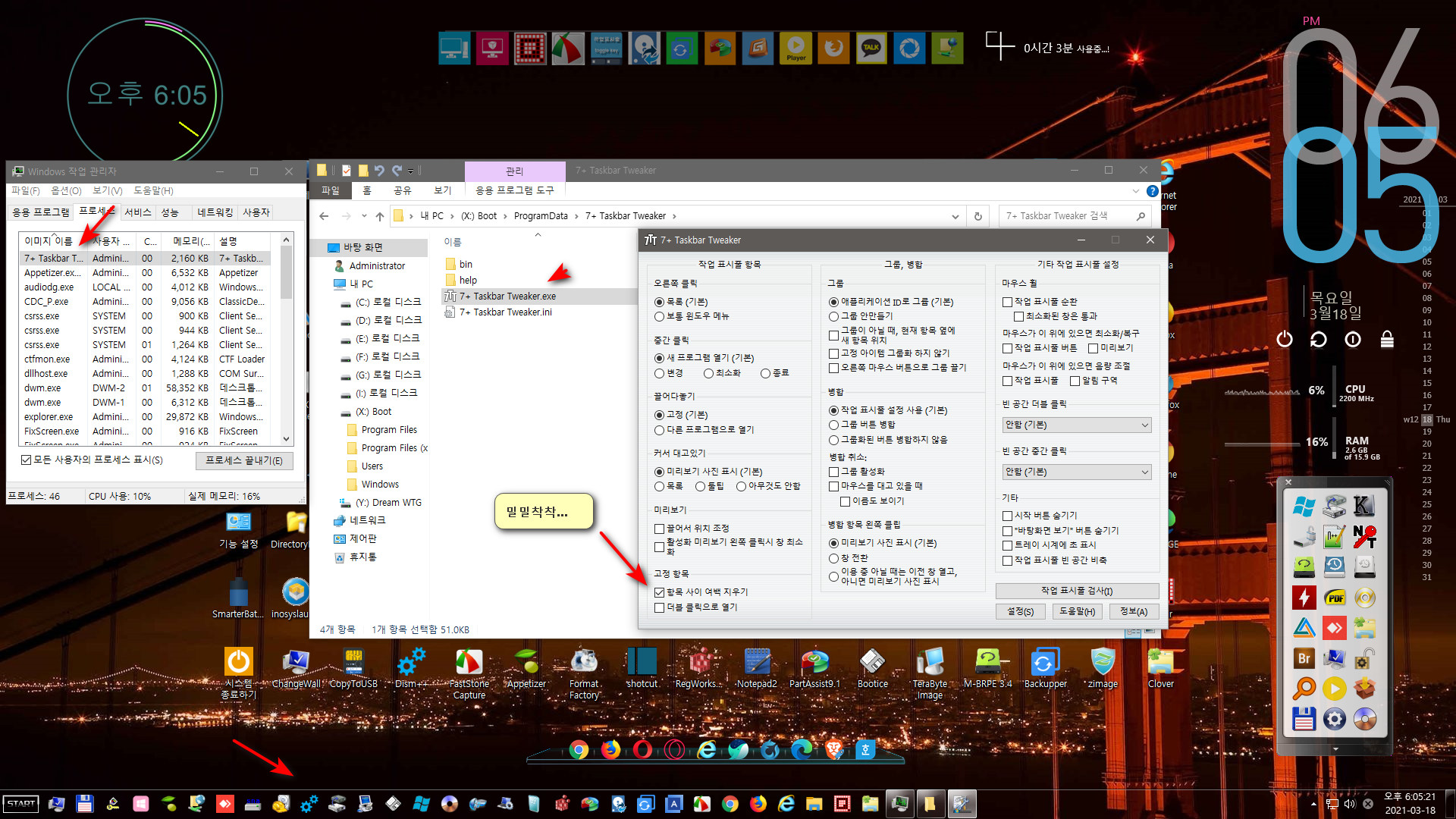The height and width of the screenshot is (819, 1456).
Task: Click the 7+ Taskbar Tweaker search field
Action: coord(1075,216)
